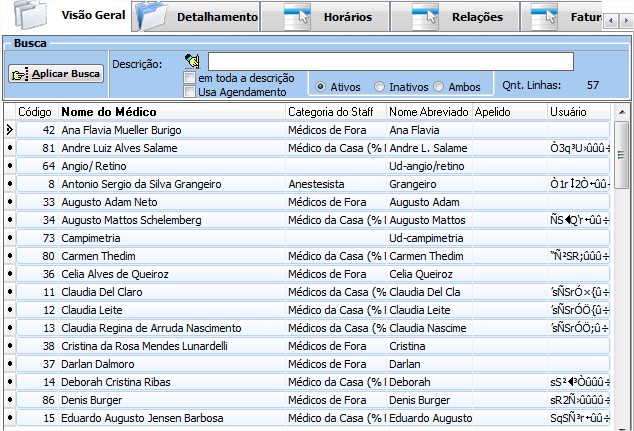Screen dimensions: 634x431
Task: Click the search icon beside Descrição field
Action: 192,62
